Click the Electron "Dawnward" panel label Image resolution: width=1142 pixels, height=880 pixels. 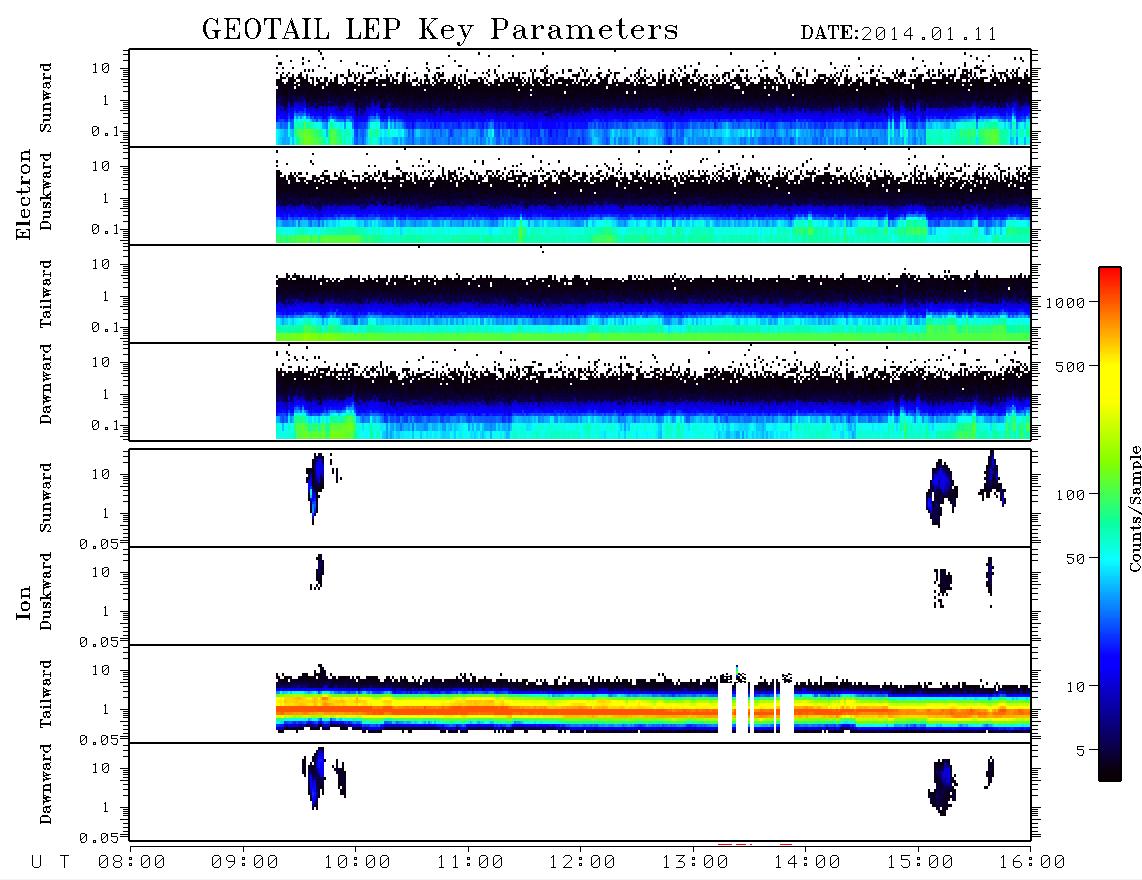tap(46, 384)
